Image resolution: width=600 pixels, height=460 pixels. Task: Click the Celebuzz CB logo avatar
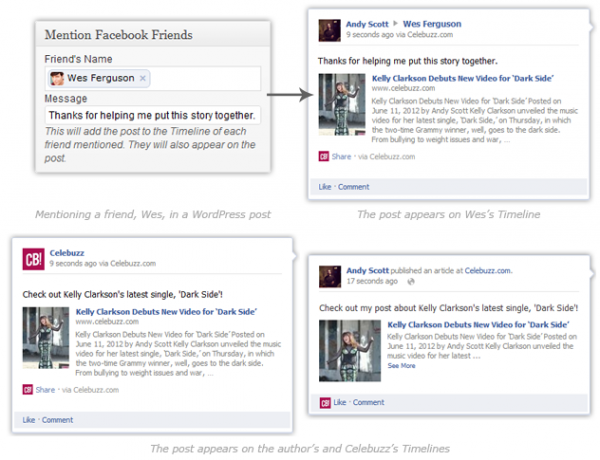(33, 259)
